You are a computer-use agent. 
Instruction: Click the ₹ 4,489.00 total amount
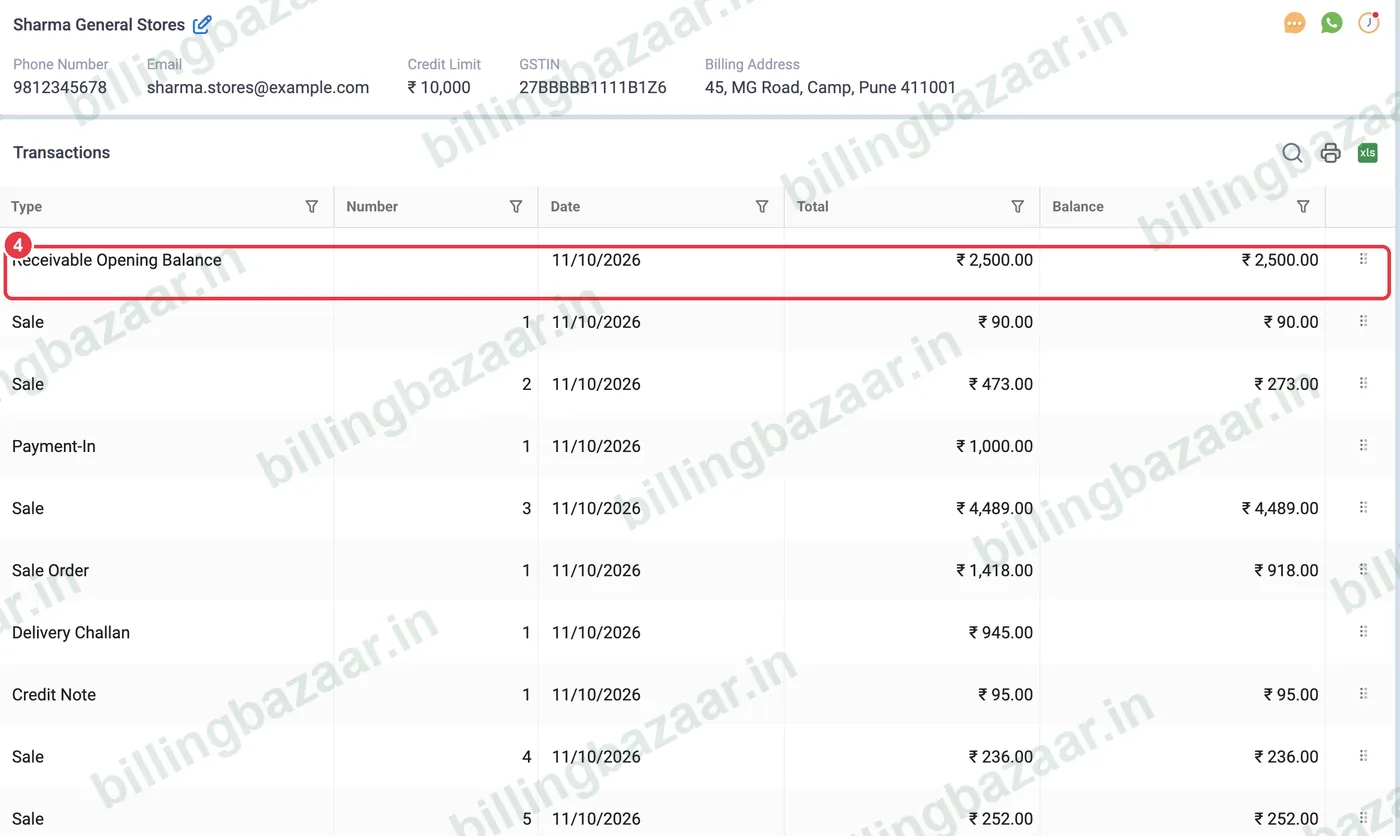pyautogui.click(x=994, y=508)
